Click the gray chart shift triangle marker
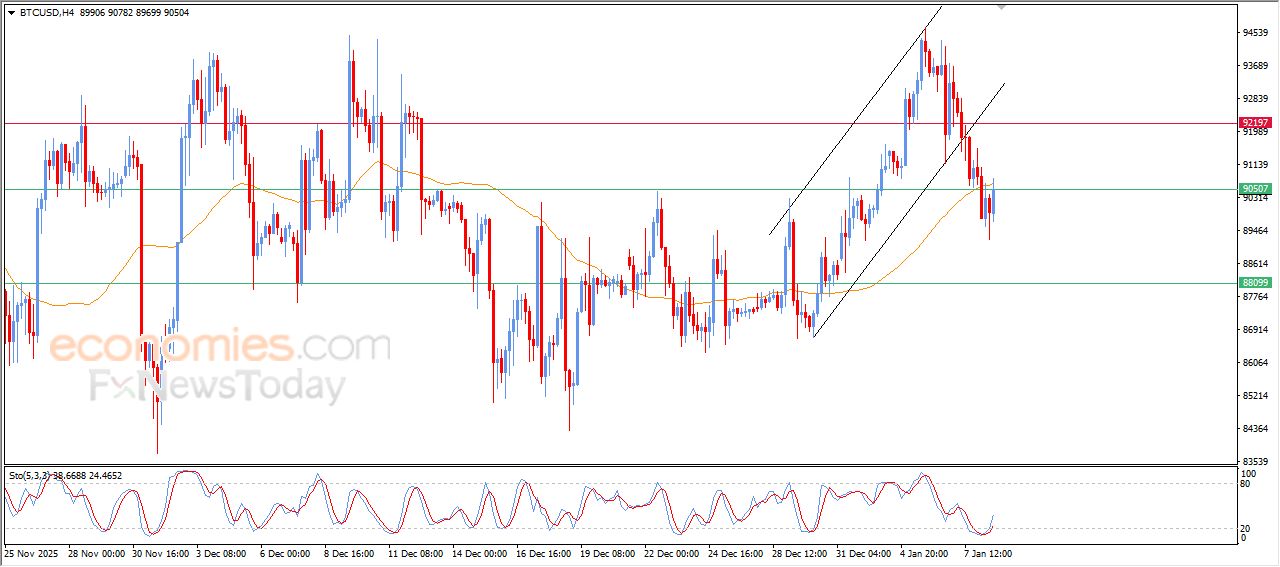This screenshot has height=567, width=1280. point(1002,7)
